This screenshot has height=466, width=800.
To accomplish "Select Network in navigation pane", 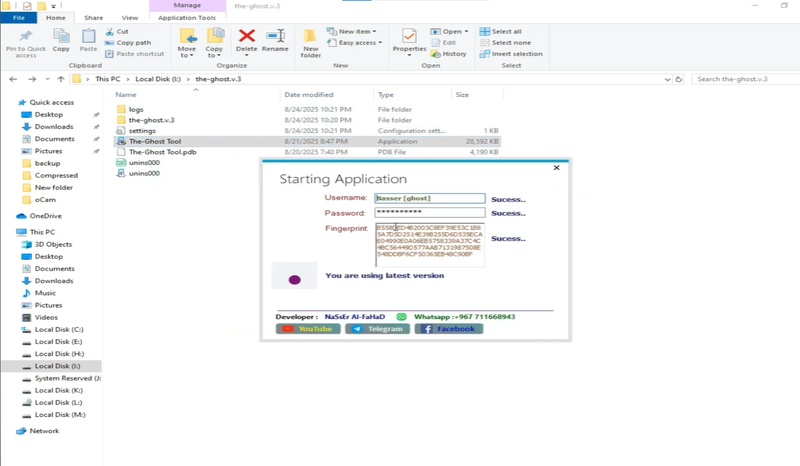I will click(44, 431).
